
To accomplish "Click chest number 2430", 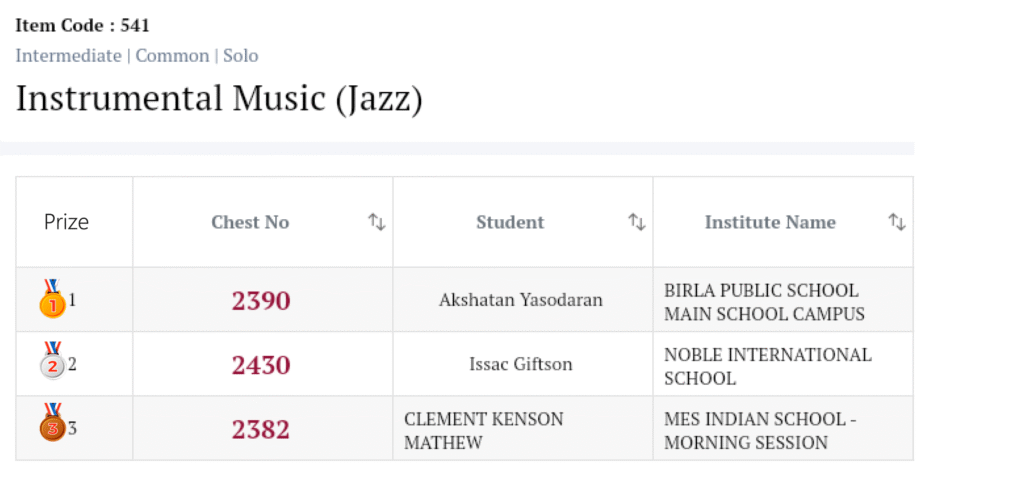I will coord(261,365).
